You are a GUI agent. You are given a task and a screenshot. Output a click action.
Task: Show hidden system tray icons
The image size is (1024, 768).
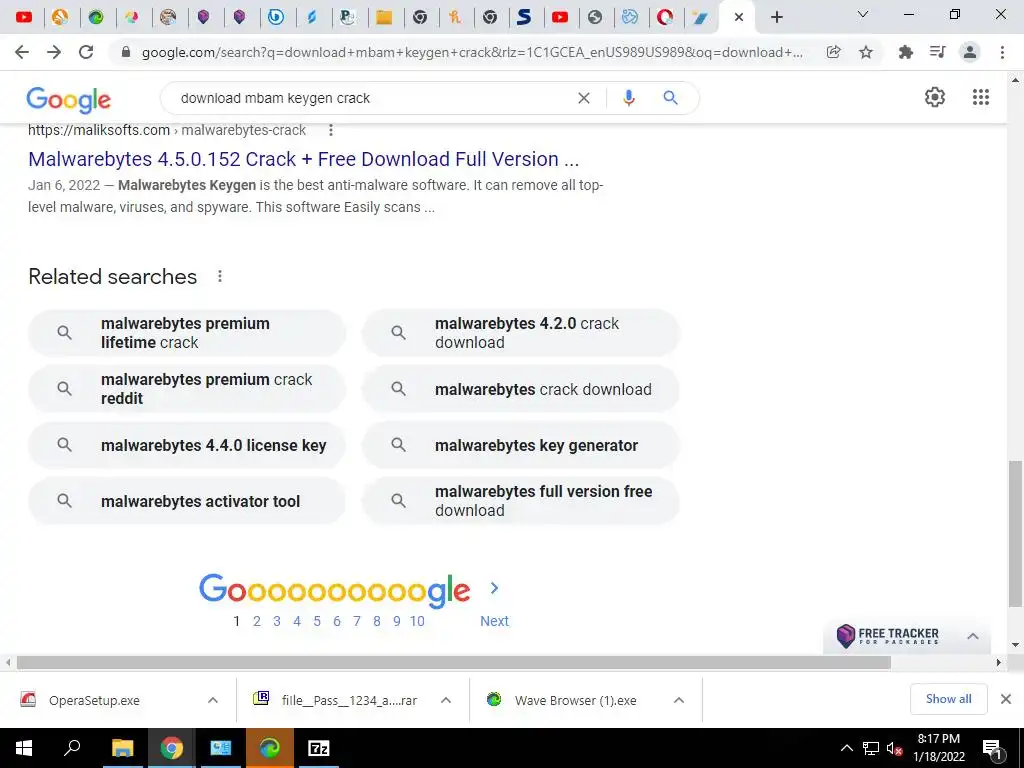tap(846, 748)
